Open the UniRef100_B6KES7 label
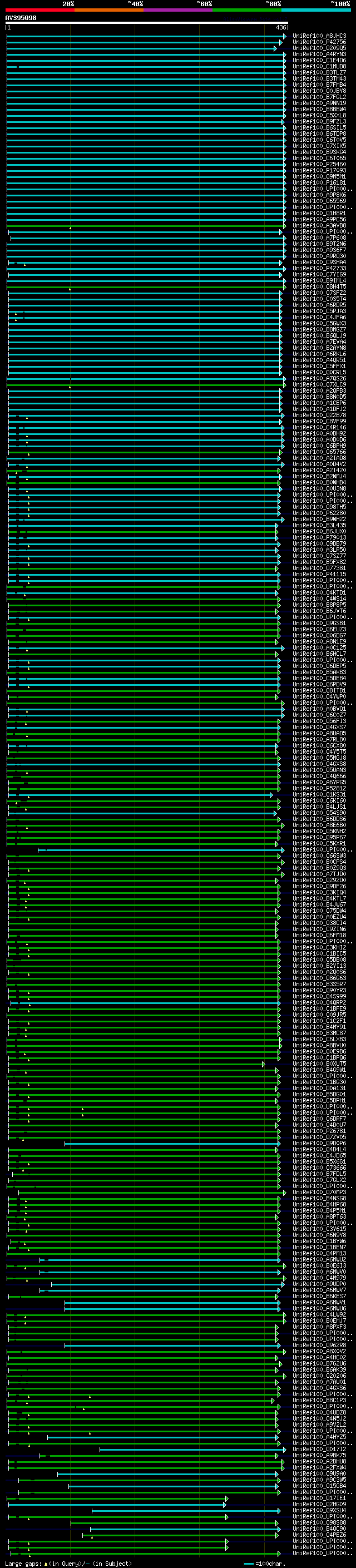 (x=319, y=1296)
